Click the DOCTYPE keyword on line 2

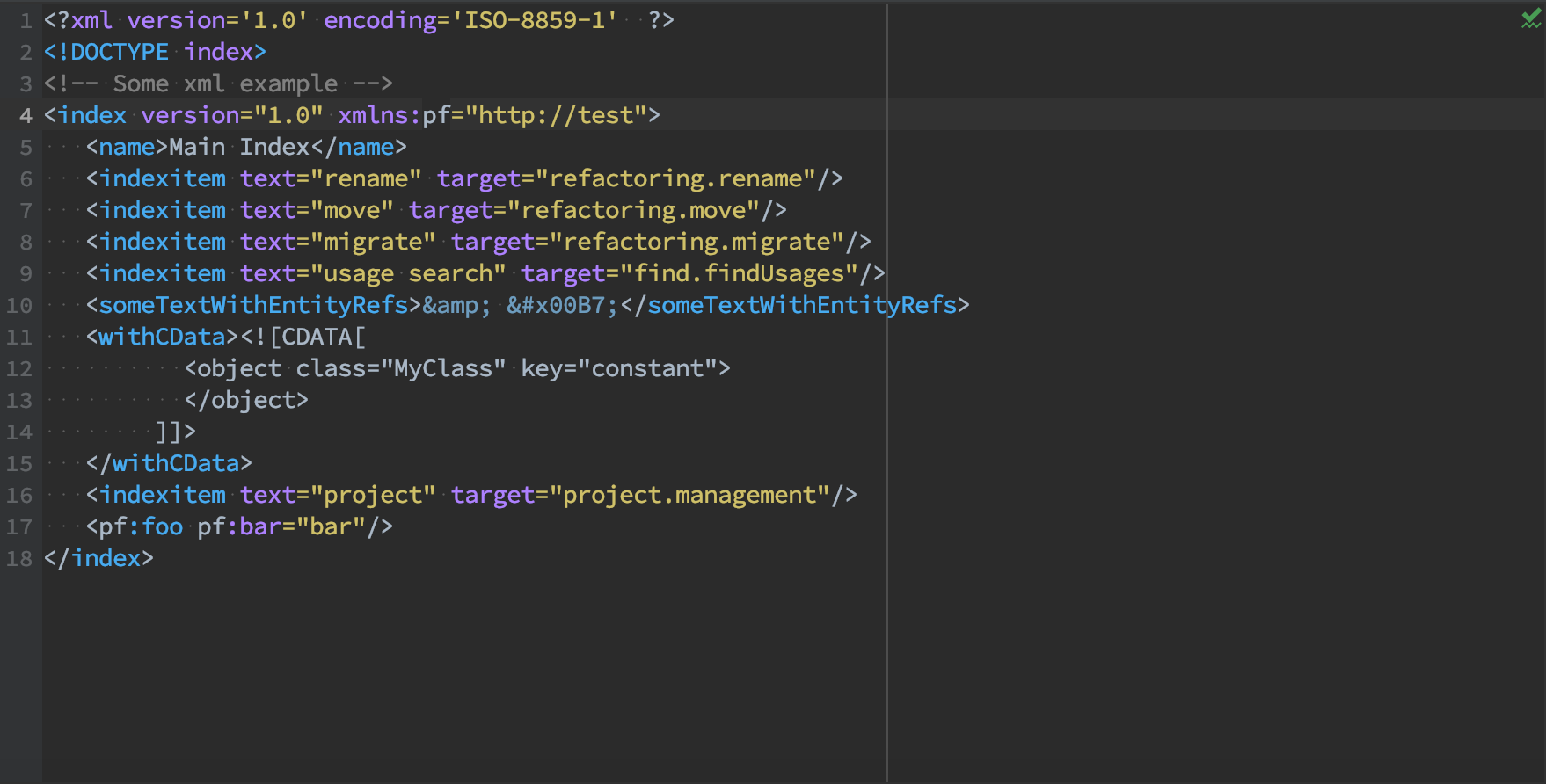pos(120,52)
